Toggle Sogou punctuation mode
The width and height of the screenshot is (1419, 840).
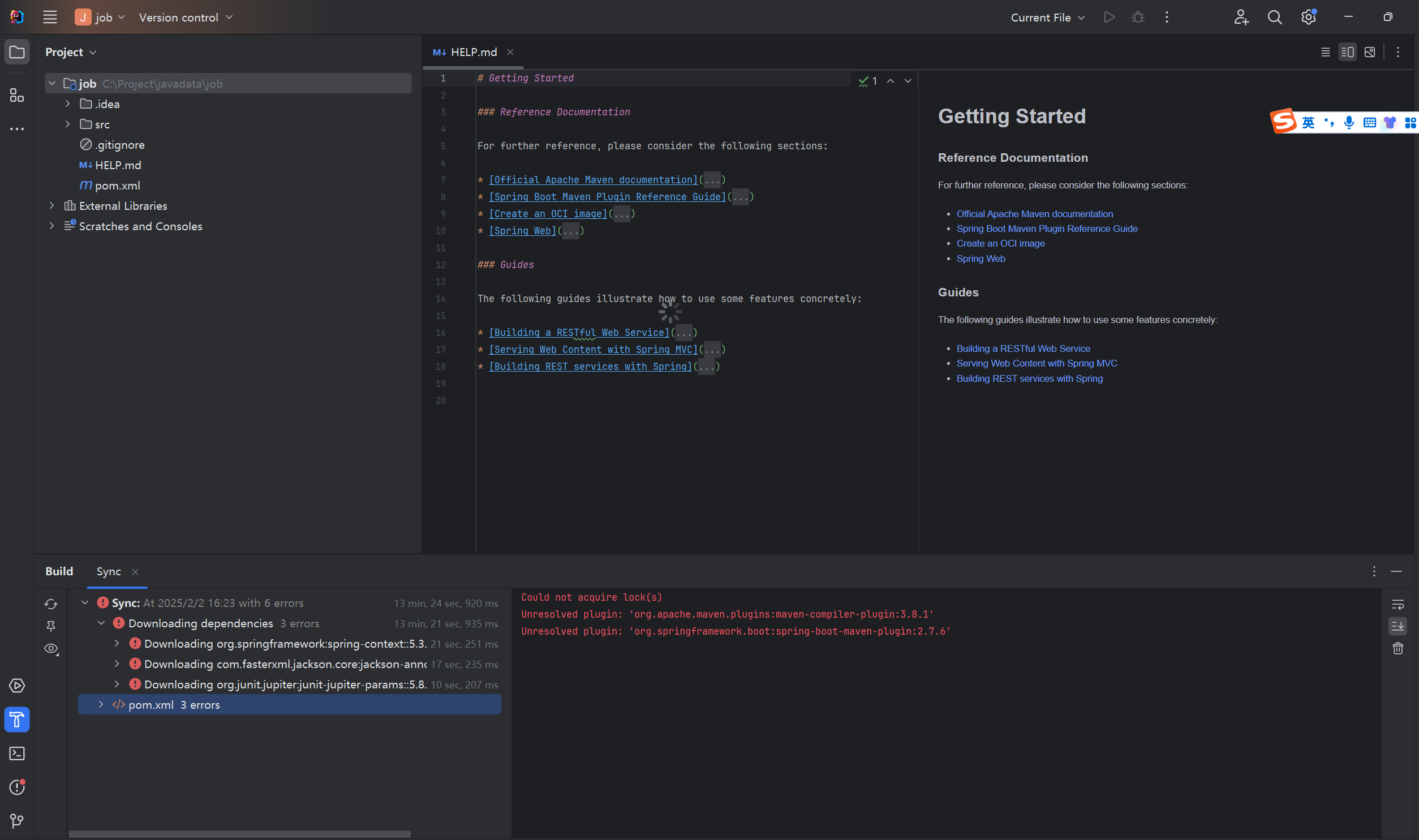pos(1328,122)
